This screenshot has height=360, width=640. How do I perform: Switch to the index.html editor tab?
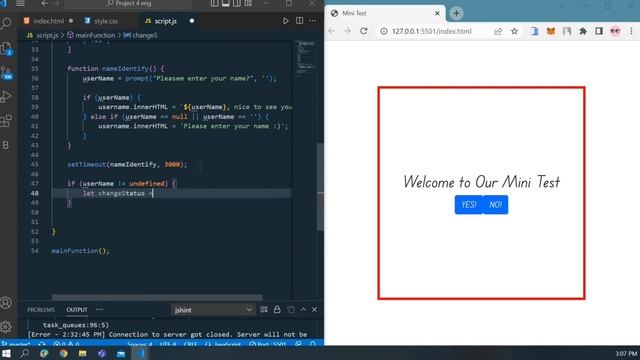pos(48,21)
